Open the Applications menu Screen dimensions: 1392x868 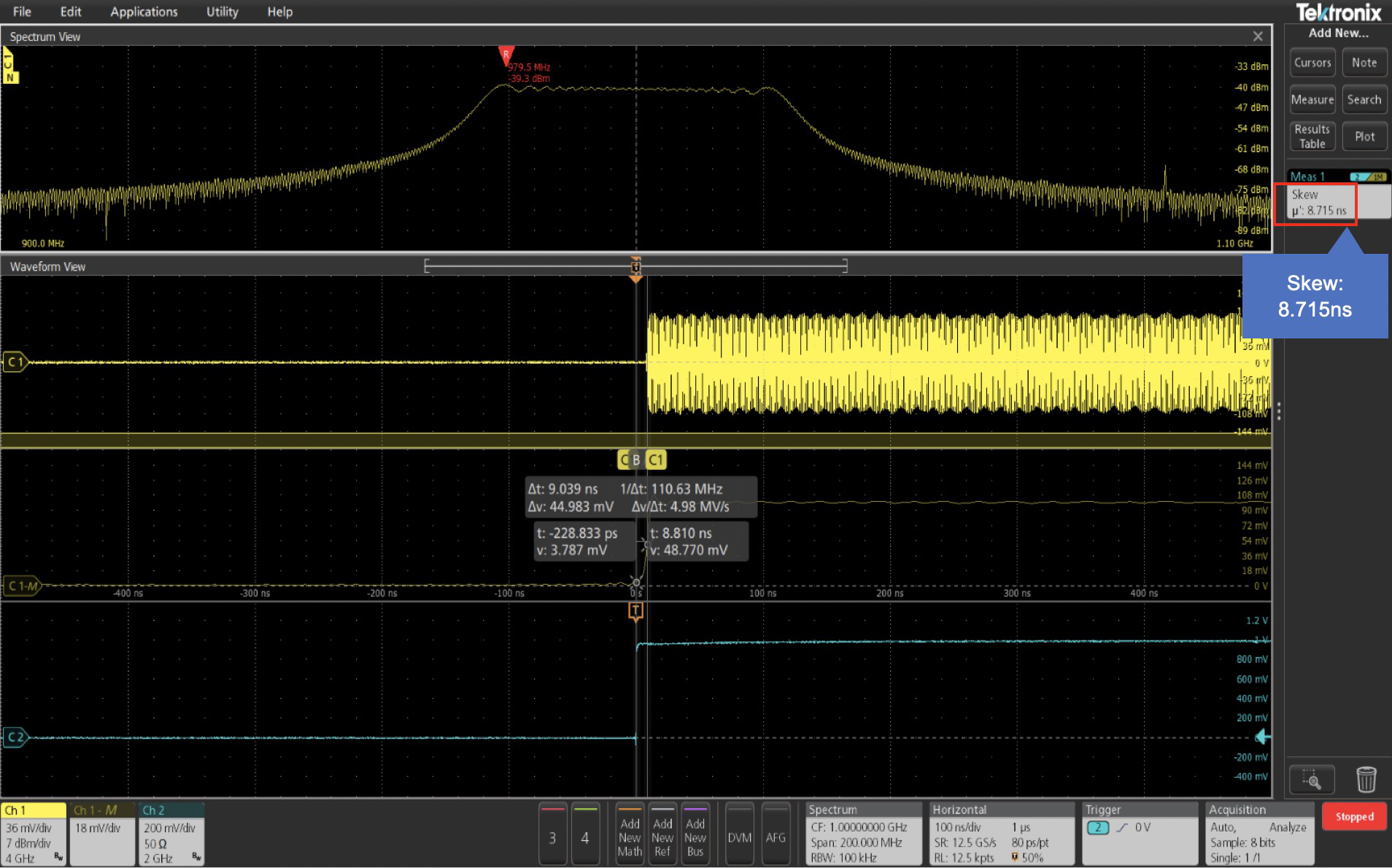coord(144,12)
